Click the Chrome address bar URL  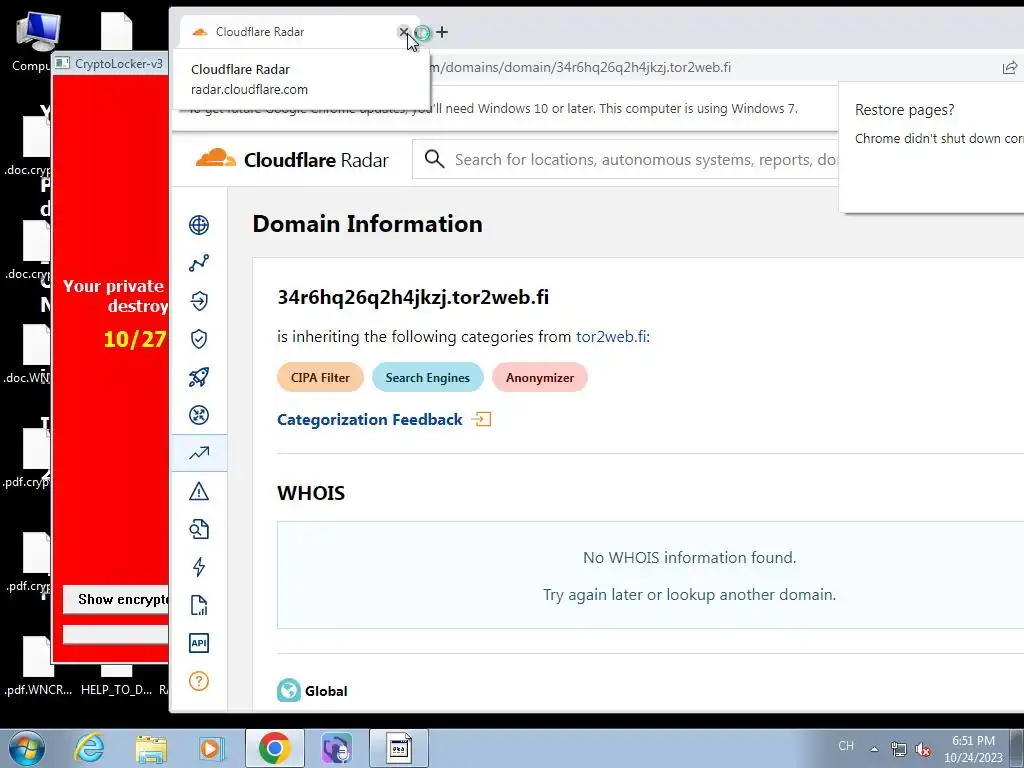point(581,67)
